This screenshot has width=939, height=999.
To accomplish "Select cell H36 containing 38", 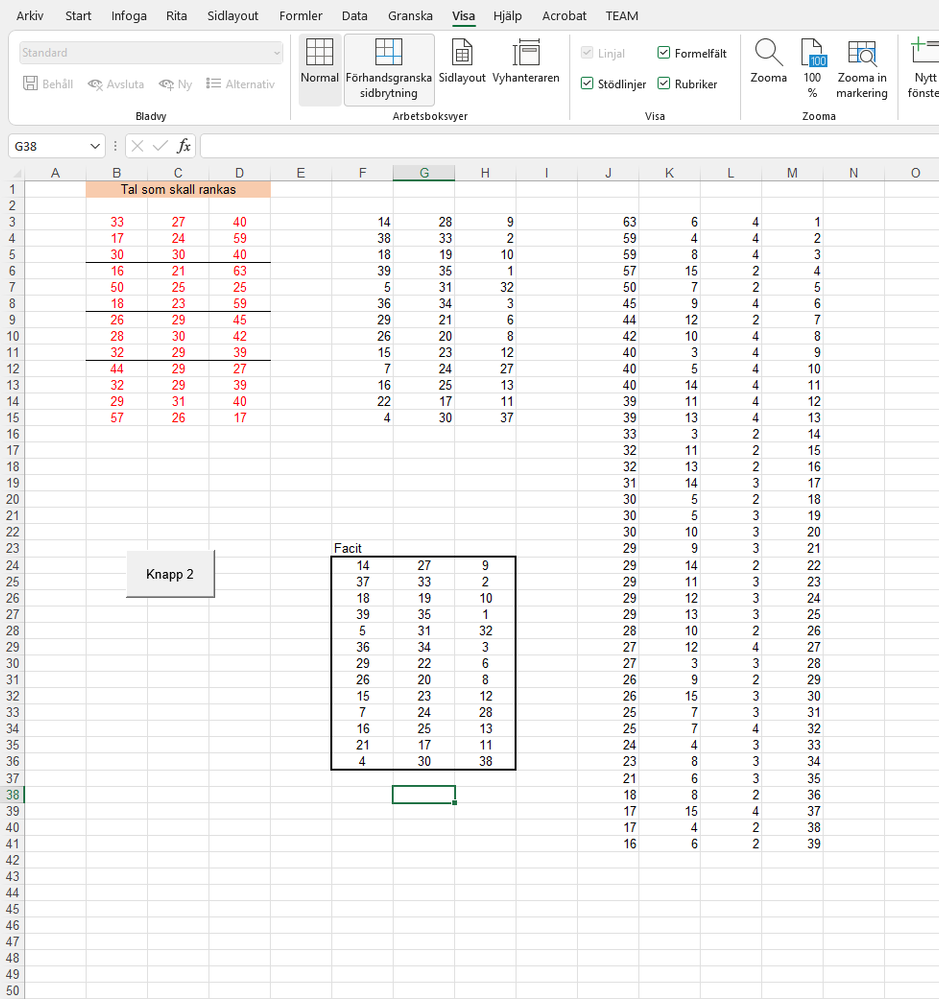I will coord(485,761).
